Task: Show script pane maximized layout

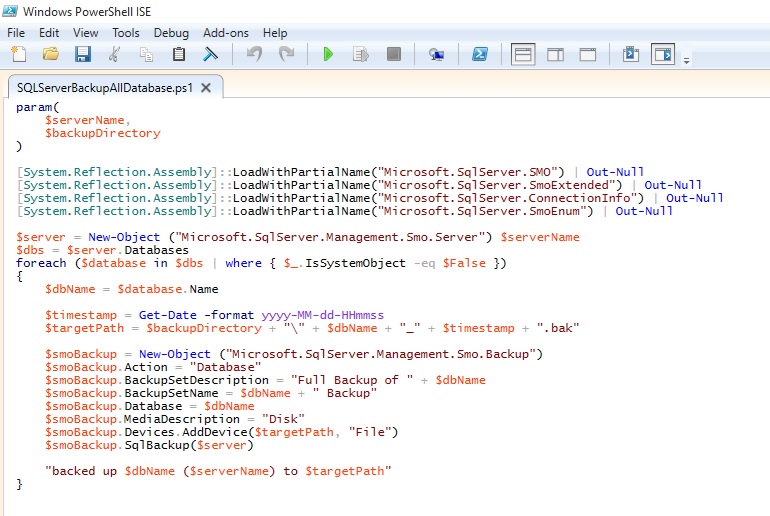Action: [588, 54]
